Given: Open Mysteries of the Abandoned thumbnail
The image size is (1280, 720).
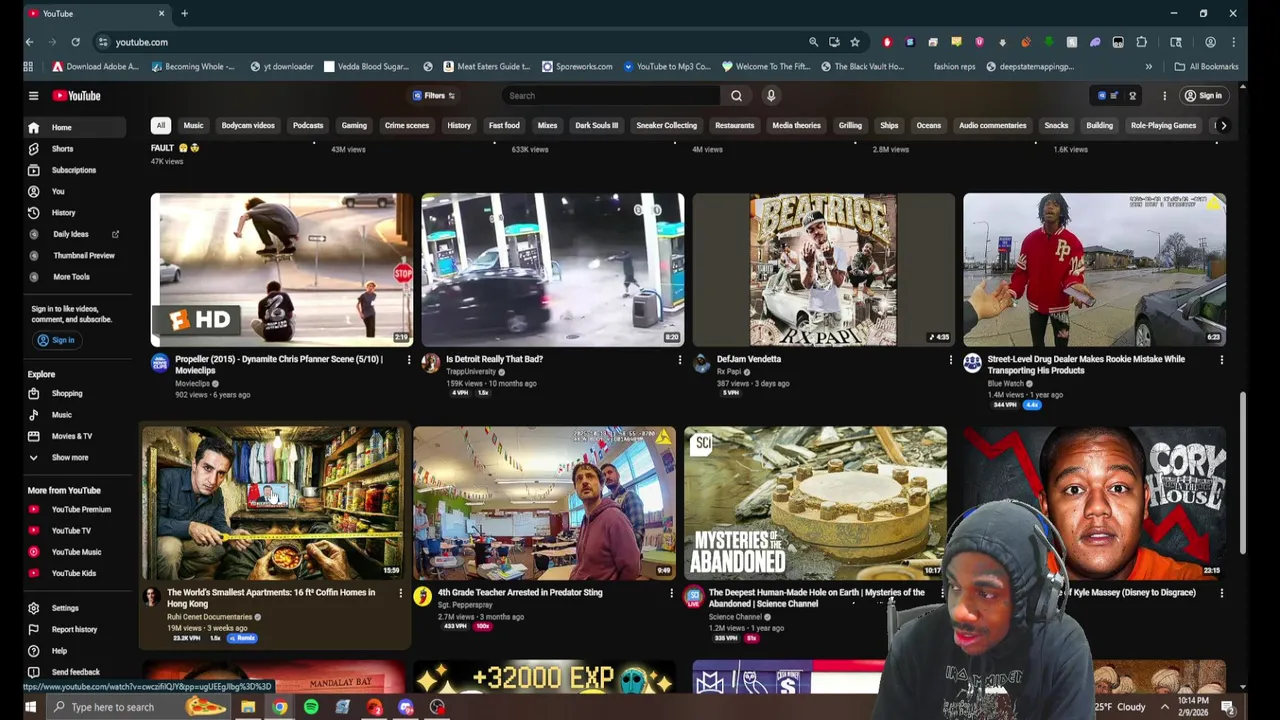Looking at the screenshot, I should coord(815,503).
